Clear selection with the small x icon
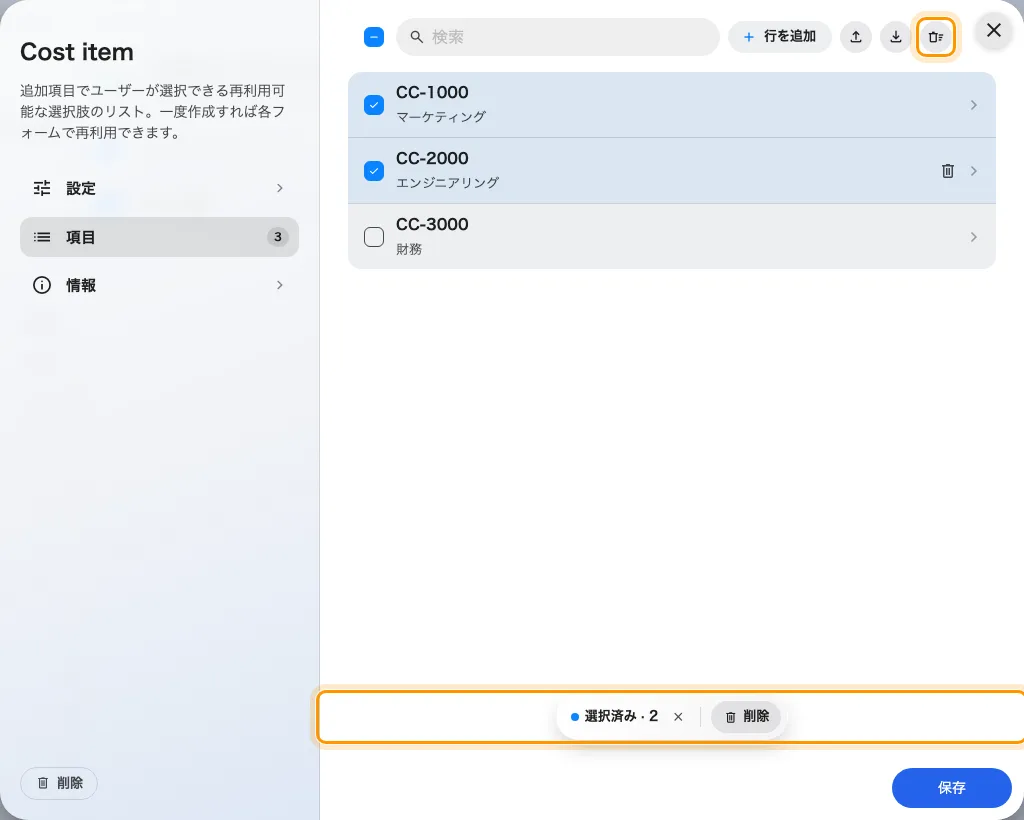1024x820 pixels. point(678,717)
